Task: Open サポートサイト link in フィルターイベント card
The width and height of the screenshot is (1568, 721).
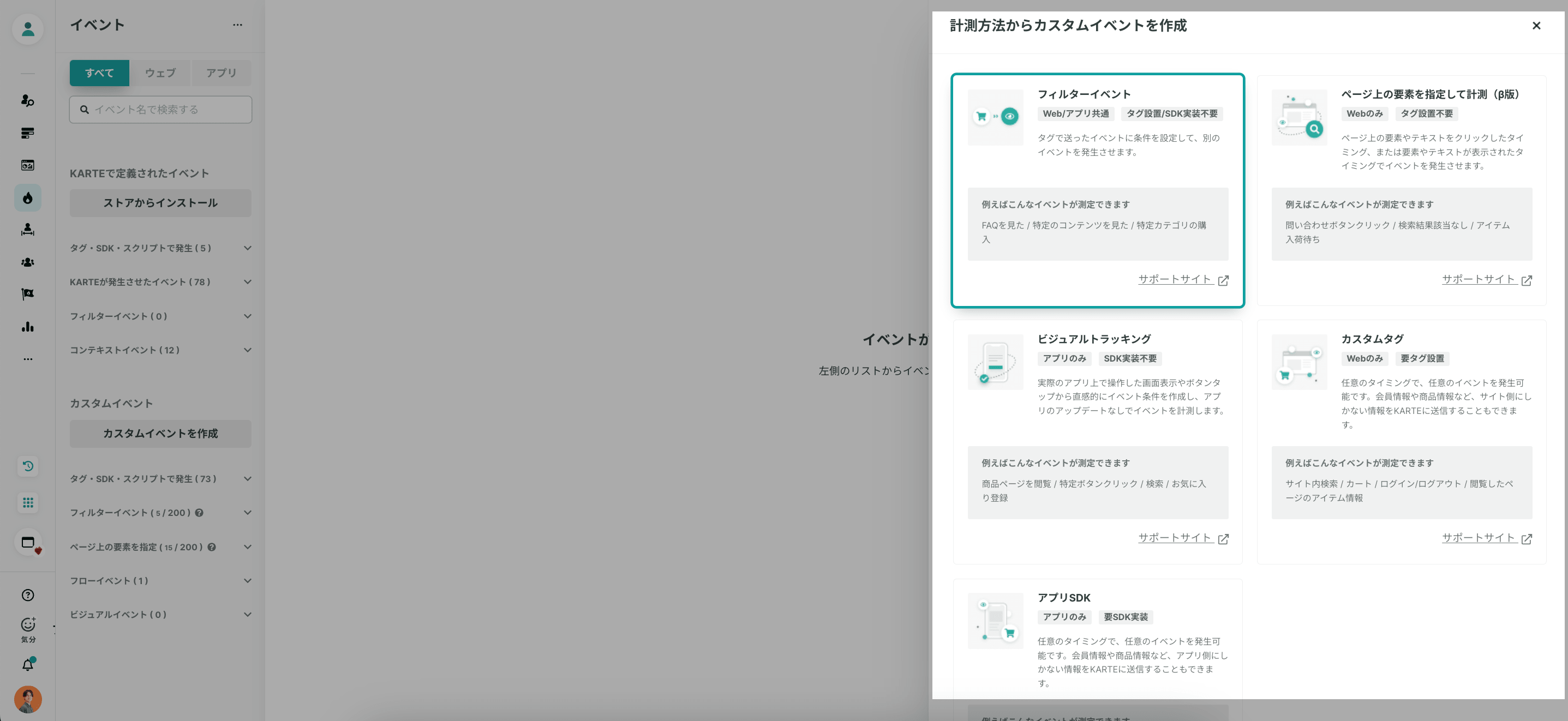Action: (x=1183, y=279)
